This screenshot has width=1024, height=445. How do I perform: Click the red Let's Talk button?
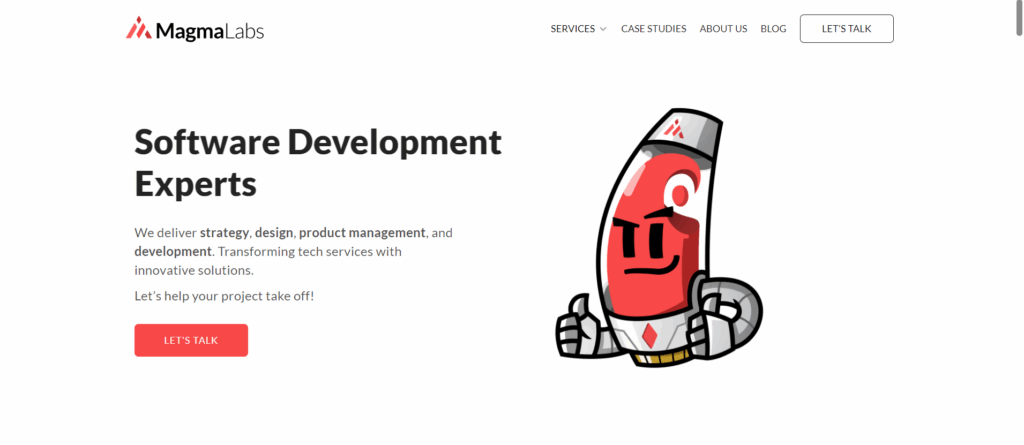(x=191, y=340)
